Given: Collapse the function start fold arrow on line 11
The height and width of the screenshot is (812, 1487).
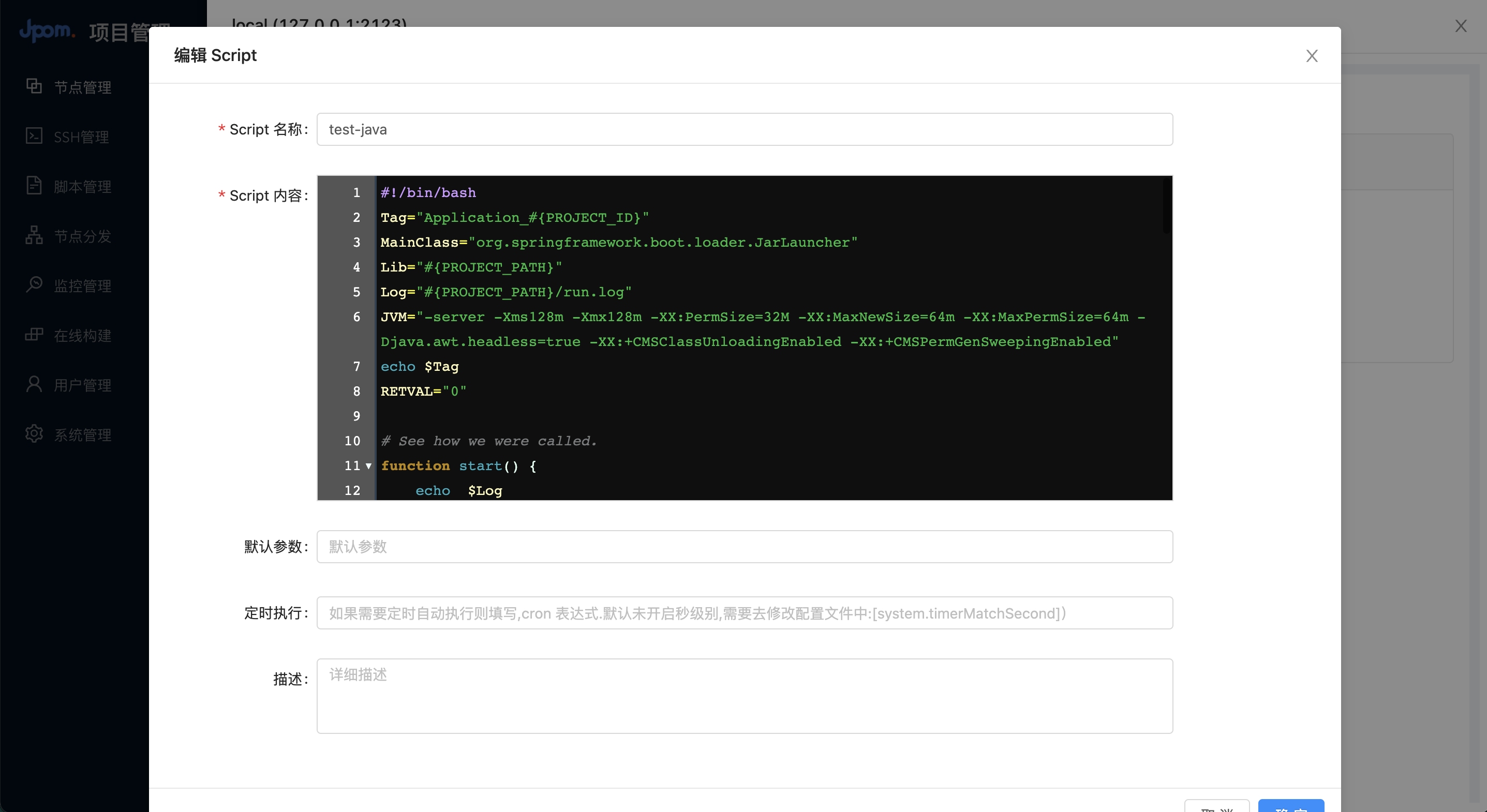Looking at the screenshot, I should pos(369,465).
